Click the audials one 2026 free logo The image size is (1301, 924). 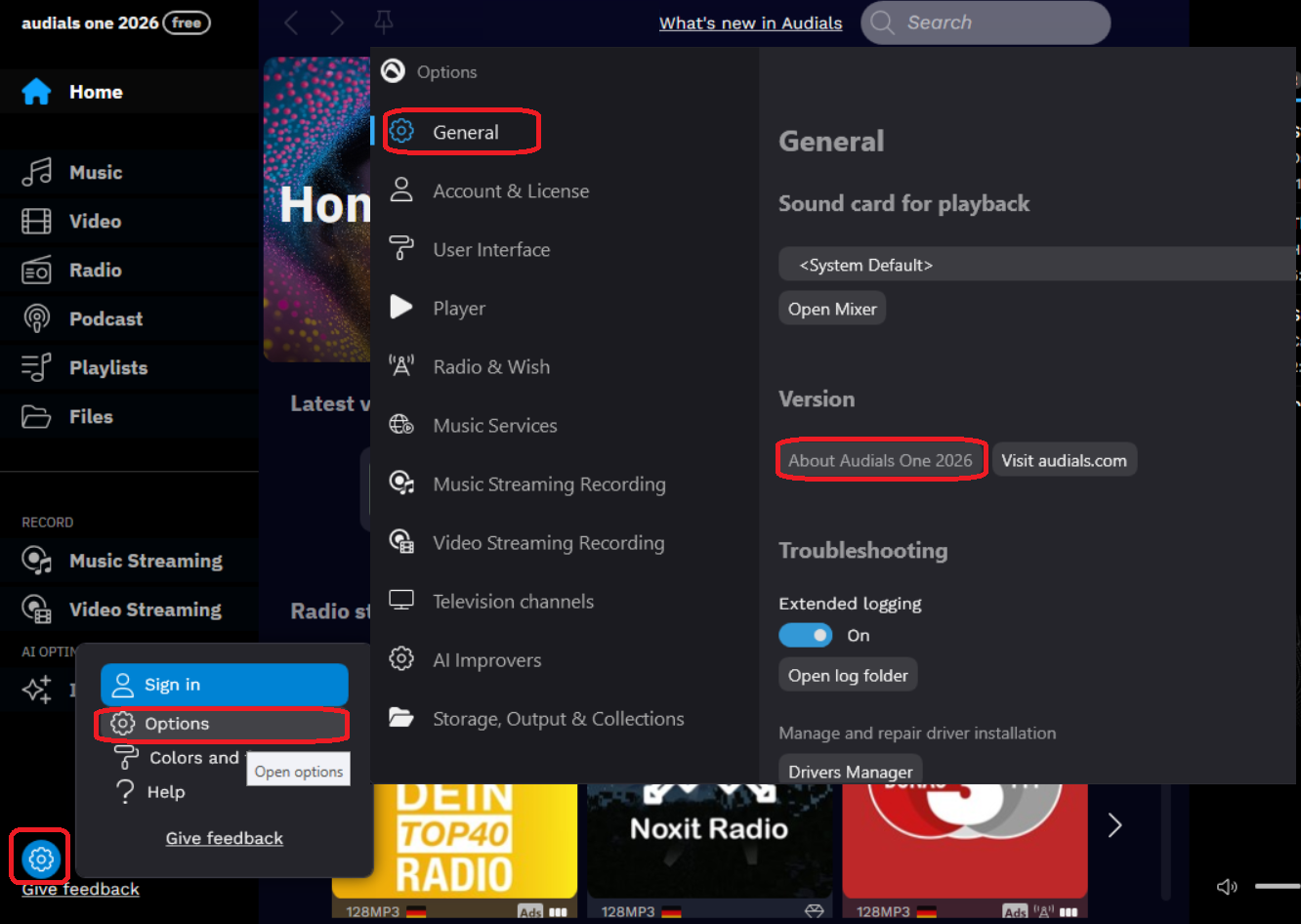point(116,22)
